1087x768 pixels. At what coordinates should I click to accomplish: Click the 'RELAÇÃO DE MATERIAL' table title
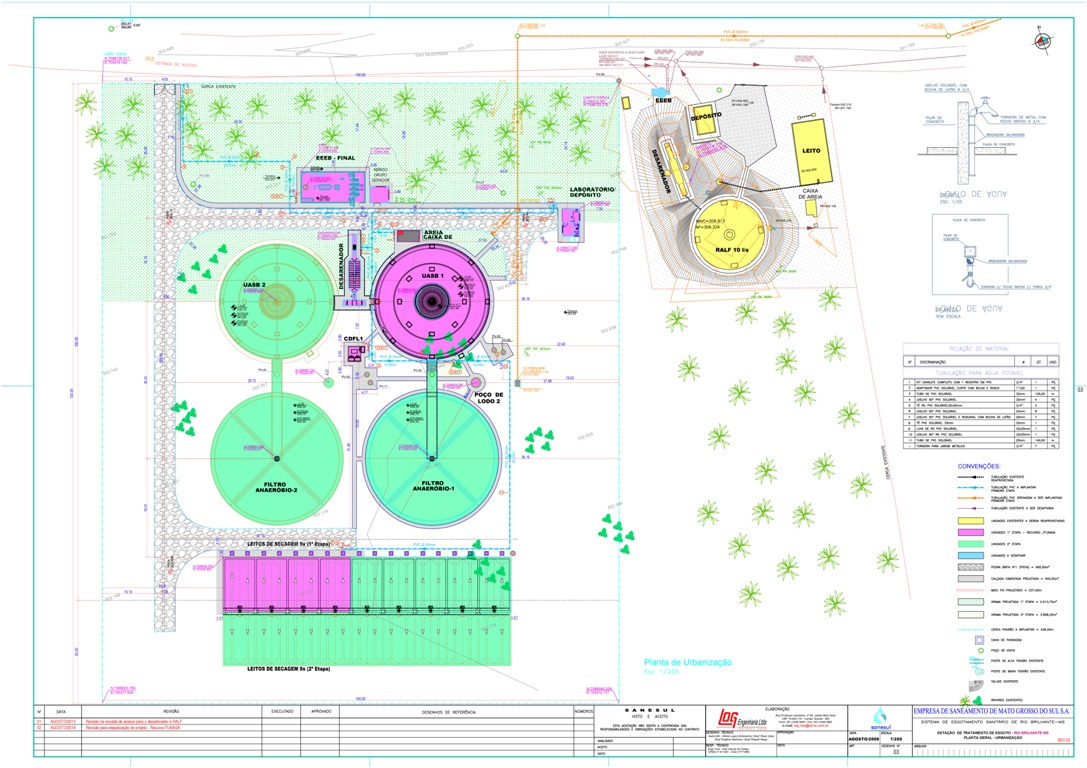point(980,349)
